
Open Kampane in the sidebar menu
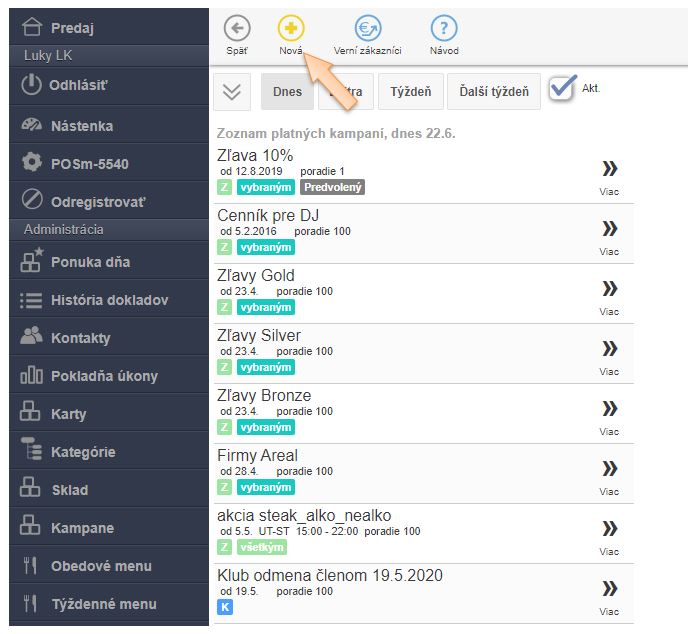(82, 528)
